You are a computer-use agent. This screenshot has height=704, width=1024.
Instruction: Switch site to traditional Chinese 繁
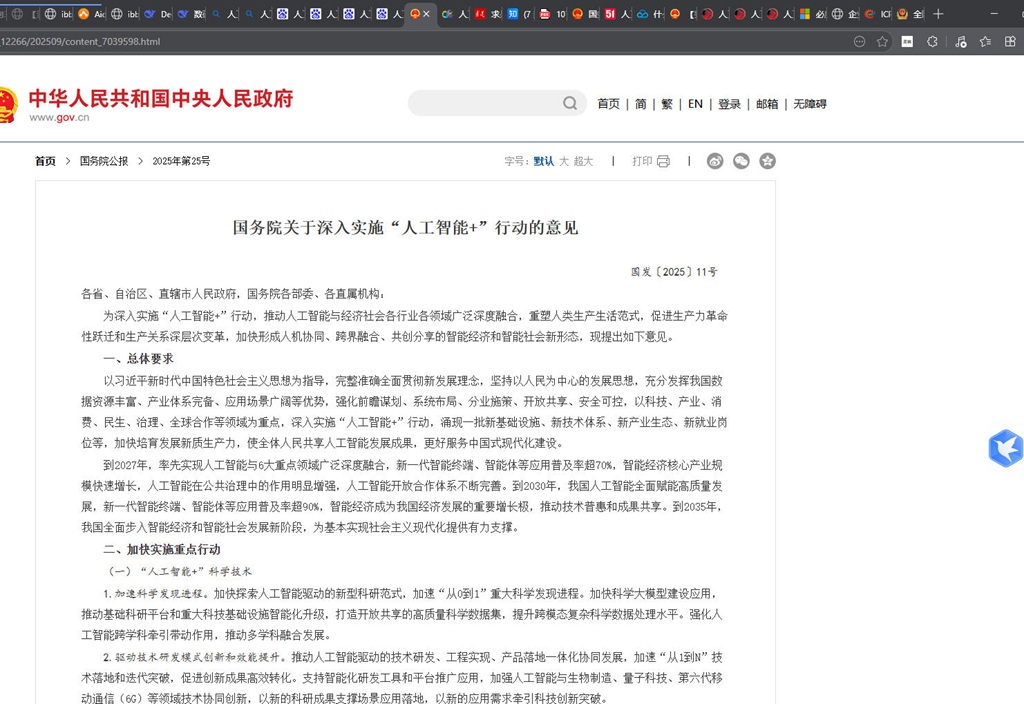tap(667, 104)
